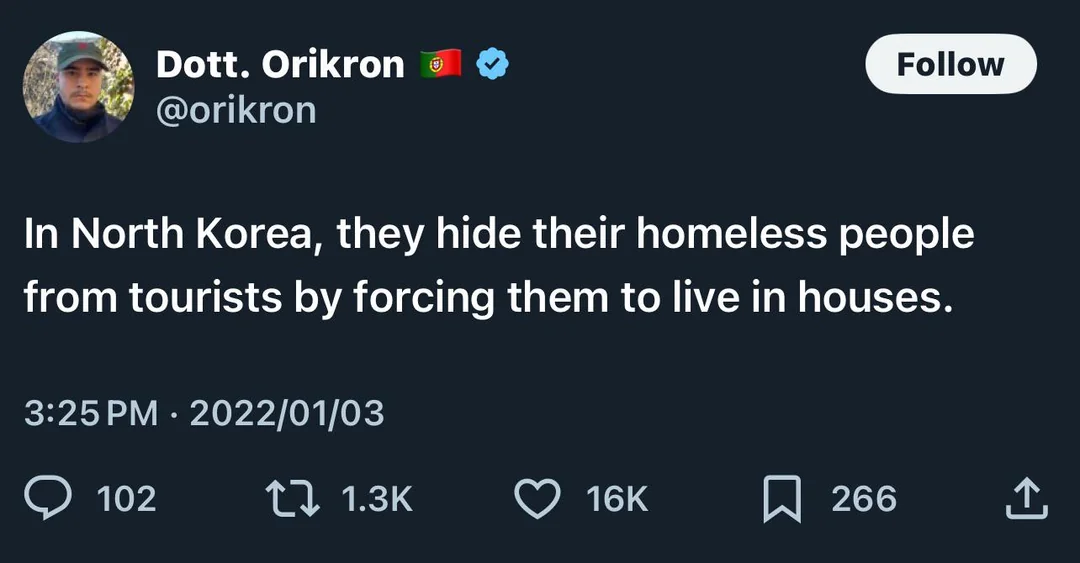Bookmark the tweet with the bookmark icon

click(781, 499)
